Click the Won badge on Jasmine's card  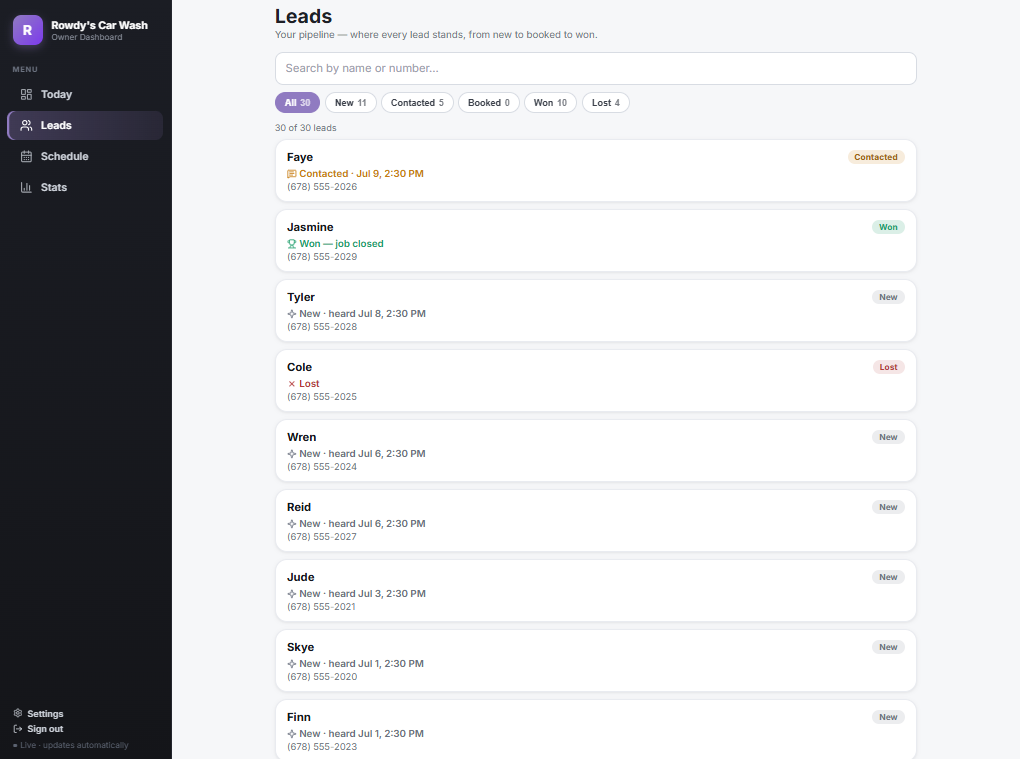[x=888, y=227]
